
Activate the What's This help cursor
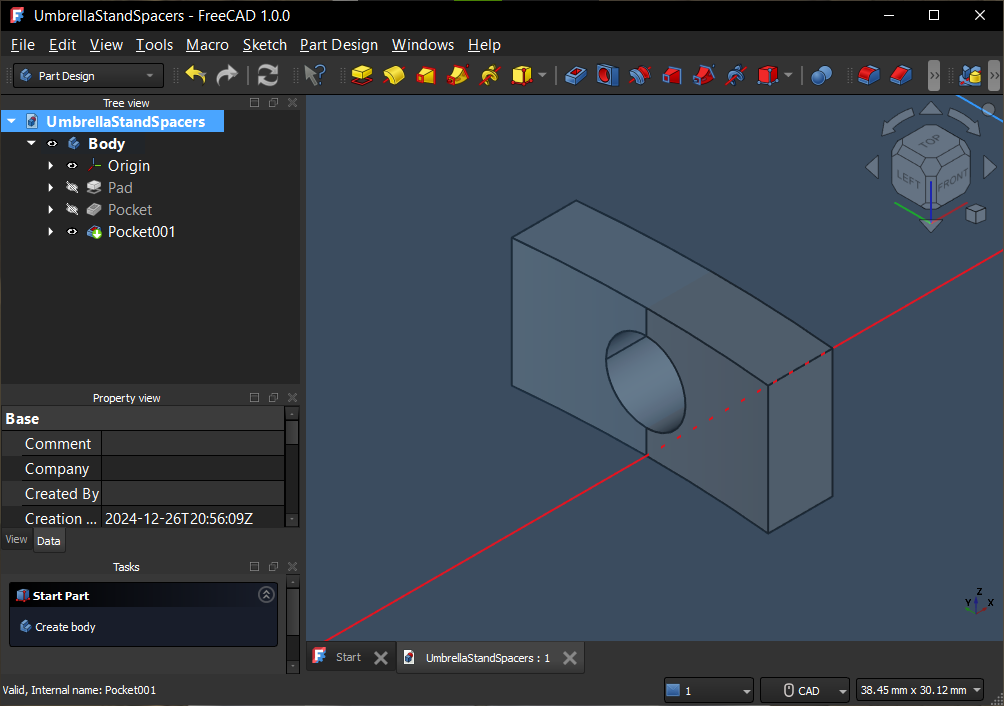tap(314, 76)
